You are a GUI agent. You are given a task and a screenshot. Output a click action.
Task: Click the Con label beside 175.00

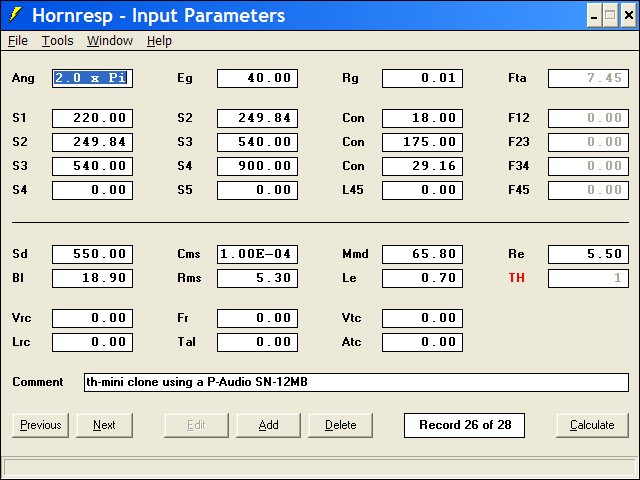(x=353, y=142)
